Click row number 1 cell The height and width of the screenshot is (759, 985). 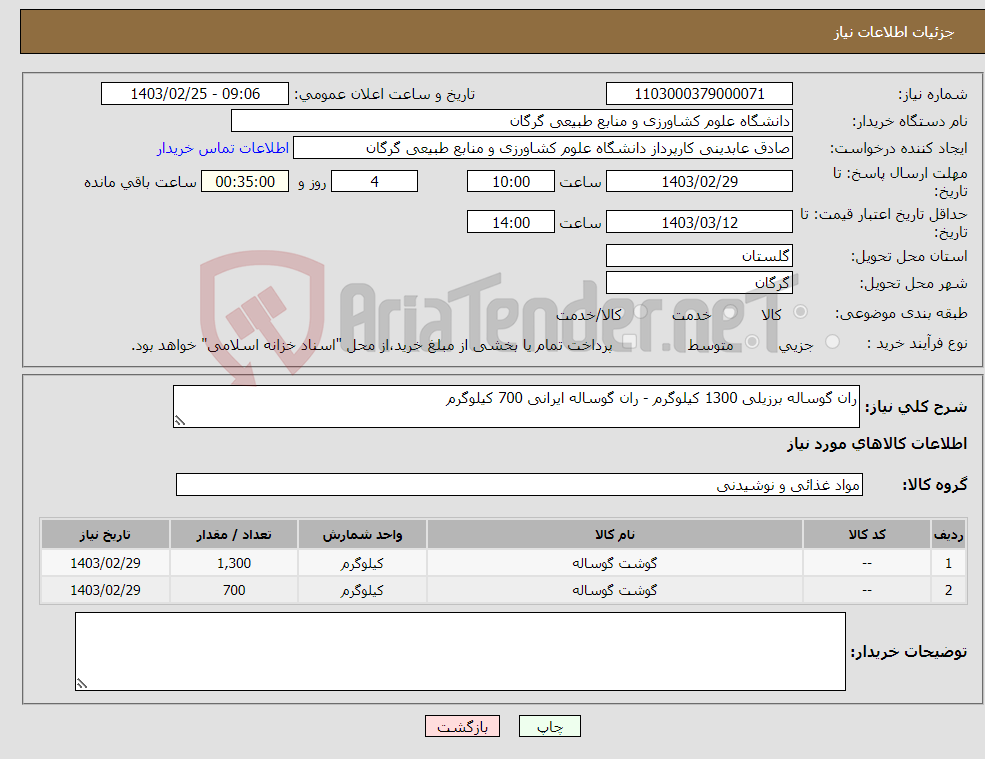point(948,563)
